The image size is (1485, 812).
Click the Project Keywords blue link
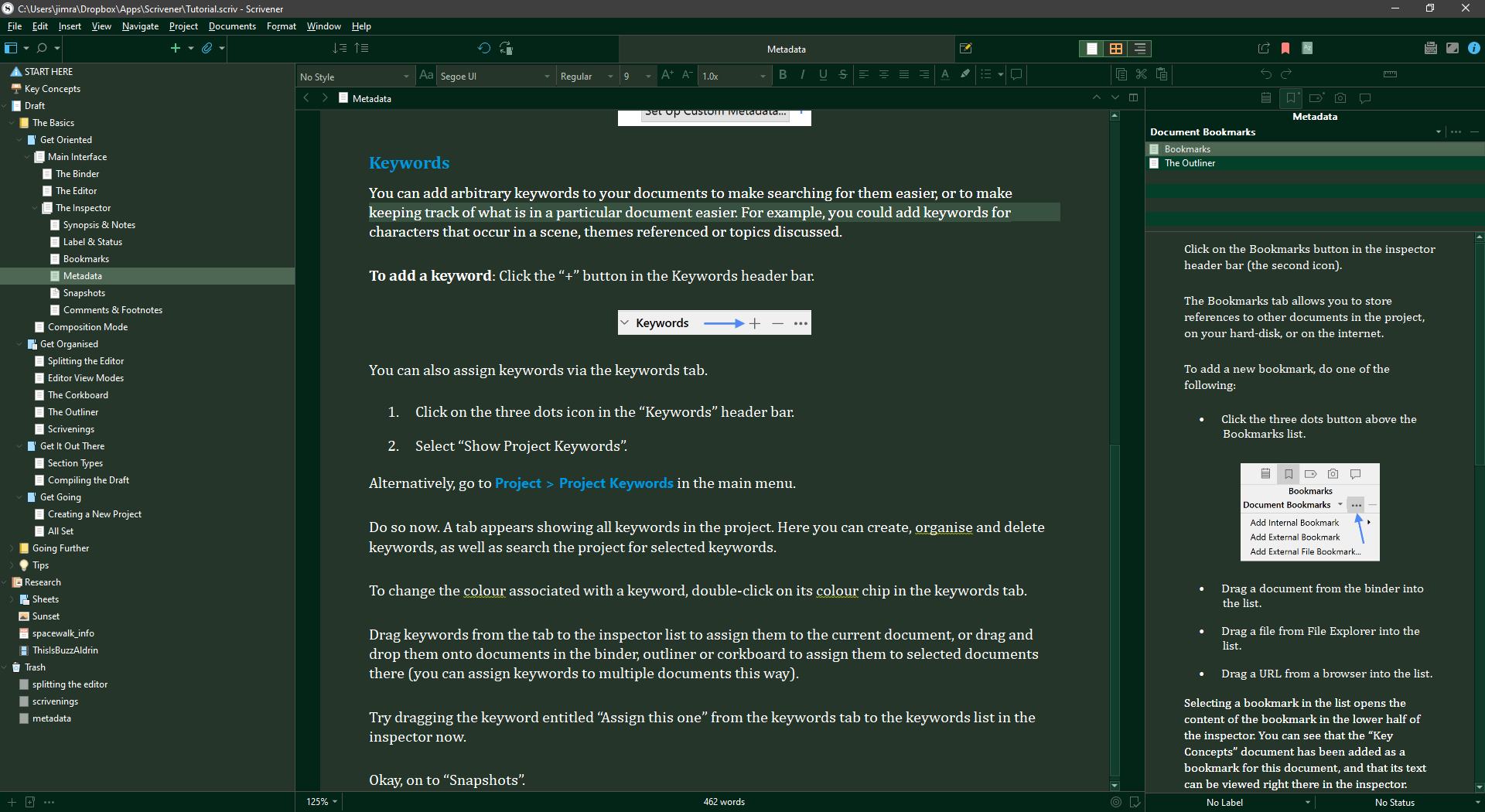(x=616, y=483)
